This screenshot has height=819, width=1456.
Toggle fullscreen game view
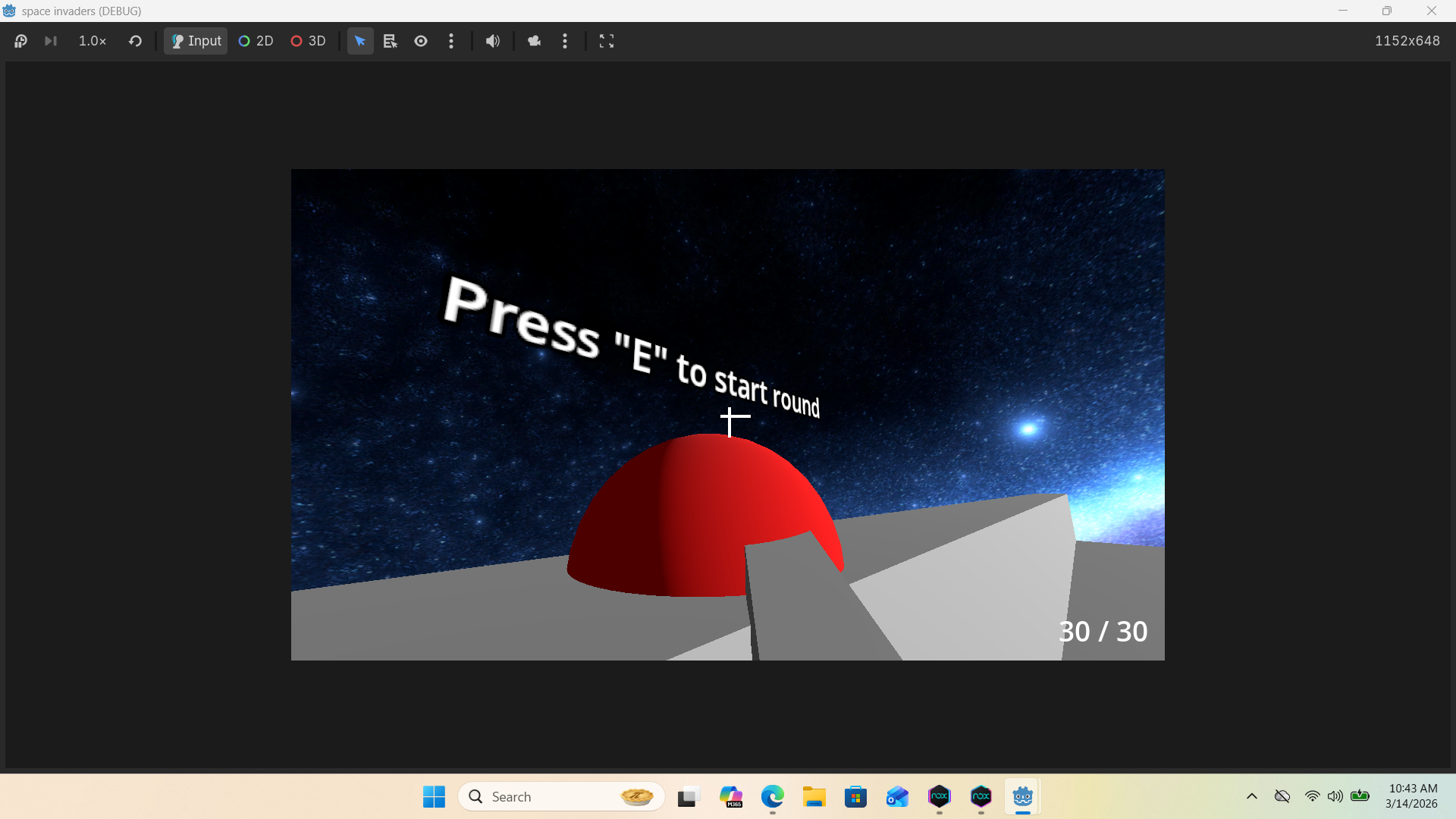coord(607,41)
